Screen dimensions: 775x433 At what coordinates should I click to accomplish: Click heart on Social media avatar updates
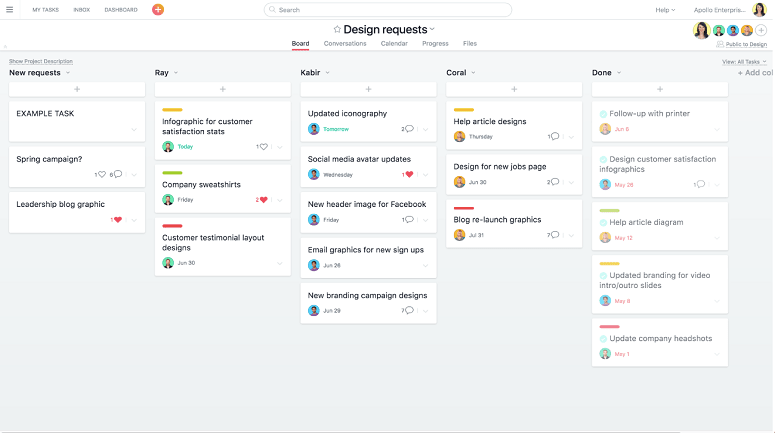(x=408, y=174)
